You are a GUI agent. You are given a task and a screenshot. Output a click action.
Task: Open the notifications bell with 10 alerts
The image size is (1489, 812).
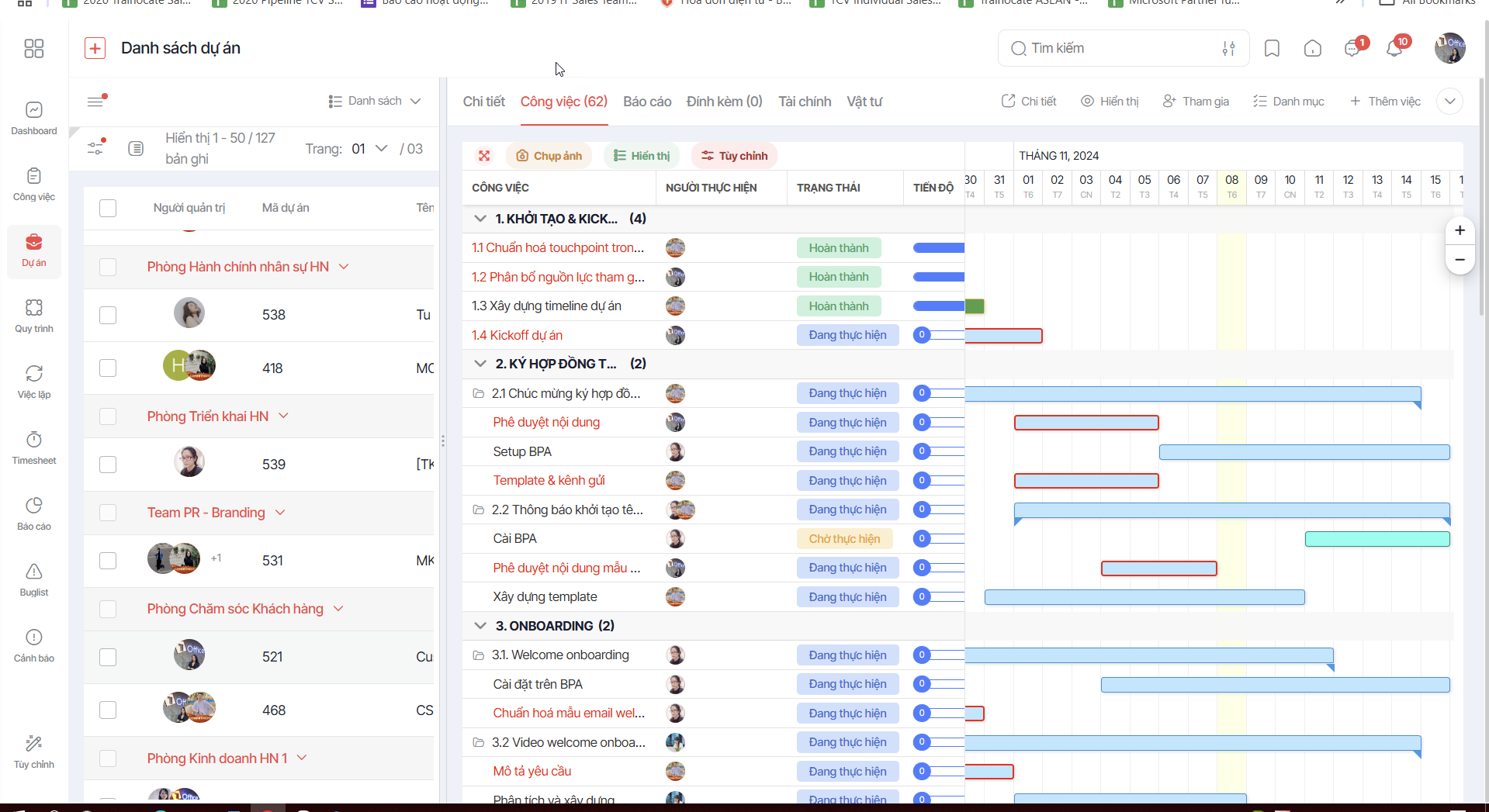click(1394, 48)
